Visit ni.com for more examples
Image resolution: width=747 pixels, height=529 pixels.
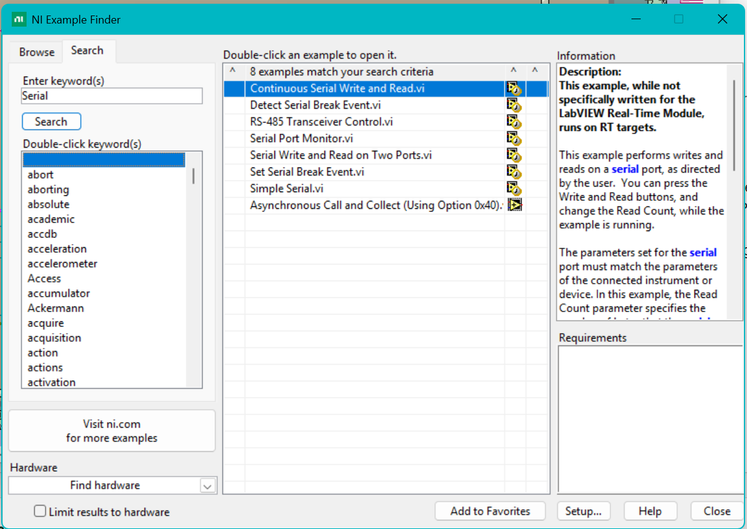tap(112, 431)
